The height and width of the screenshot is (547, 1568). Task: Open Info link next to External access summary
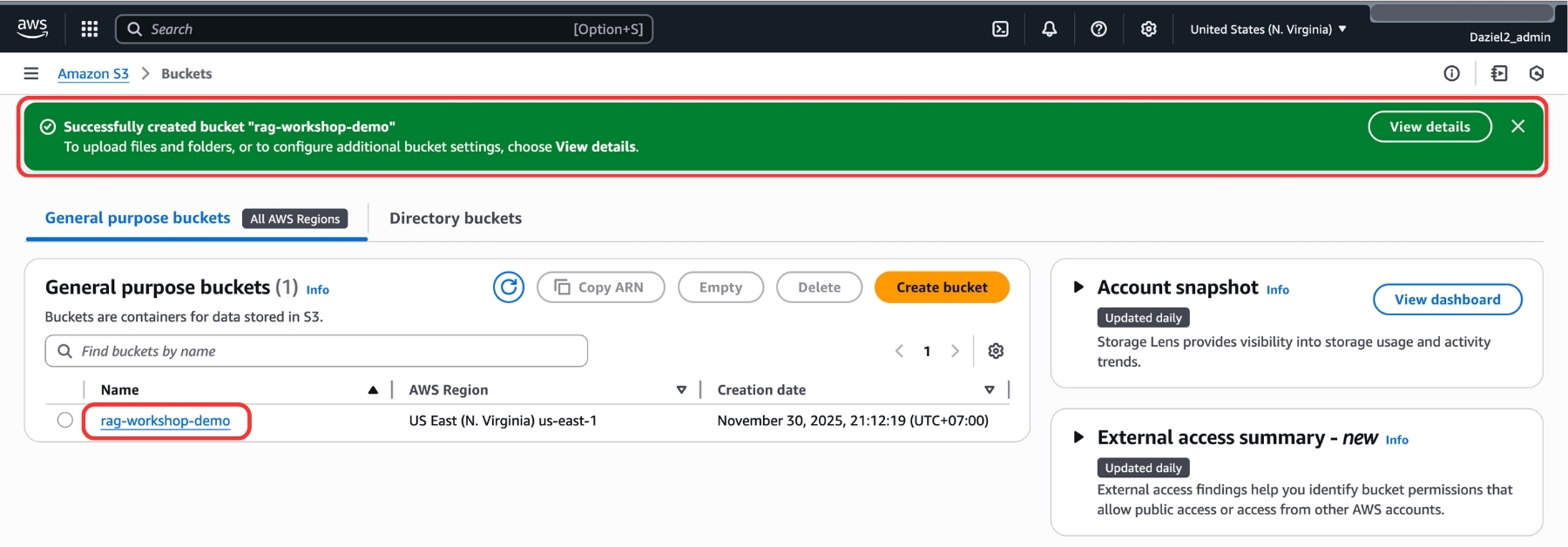click(x=1396, y=439)
